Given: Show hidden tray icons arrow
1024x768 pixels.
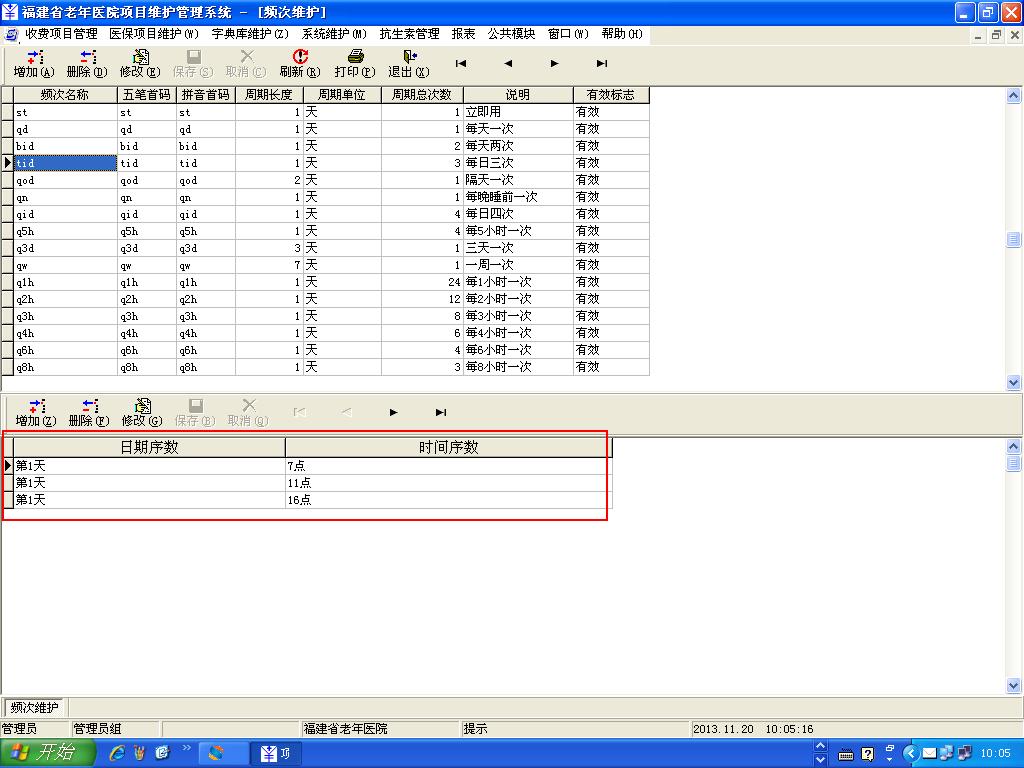Looking at the screenshot, I should point(911,754).
